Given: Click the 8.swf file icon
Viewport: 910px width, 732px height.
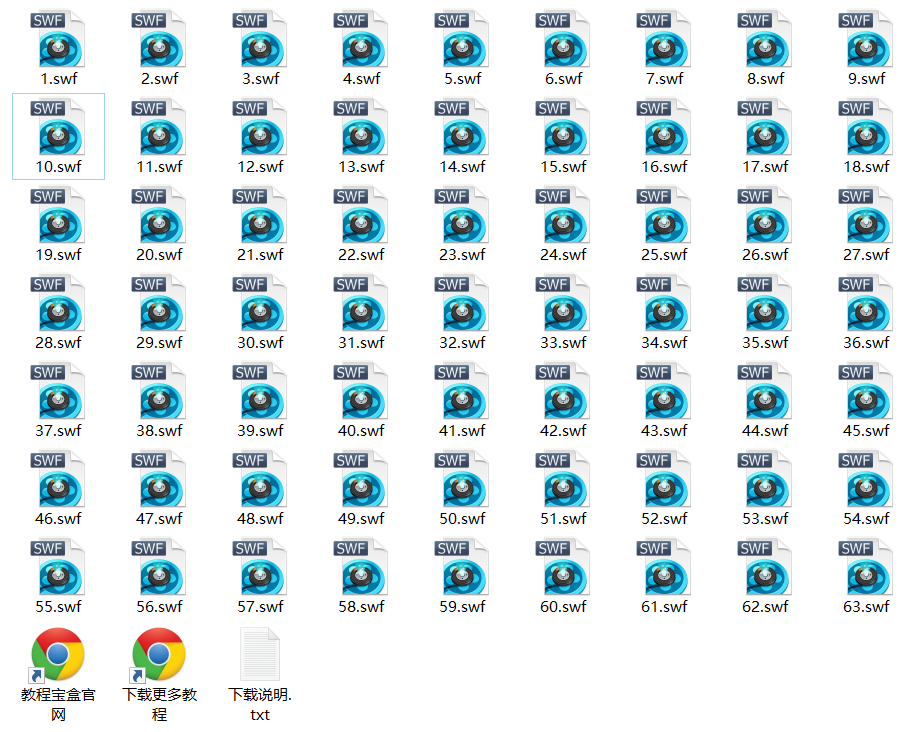Looking at the screenshot, I should (x=765, y=38).
